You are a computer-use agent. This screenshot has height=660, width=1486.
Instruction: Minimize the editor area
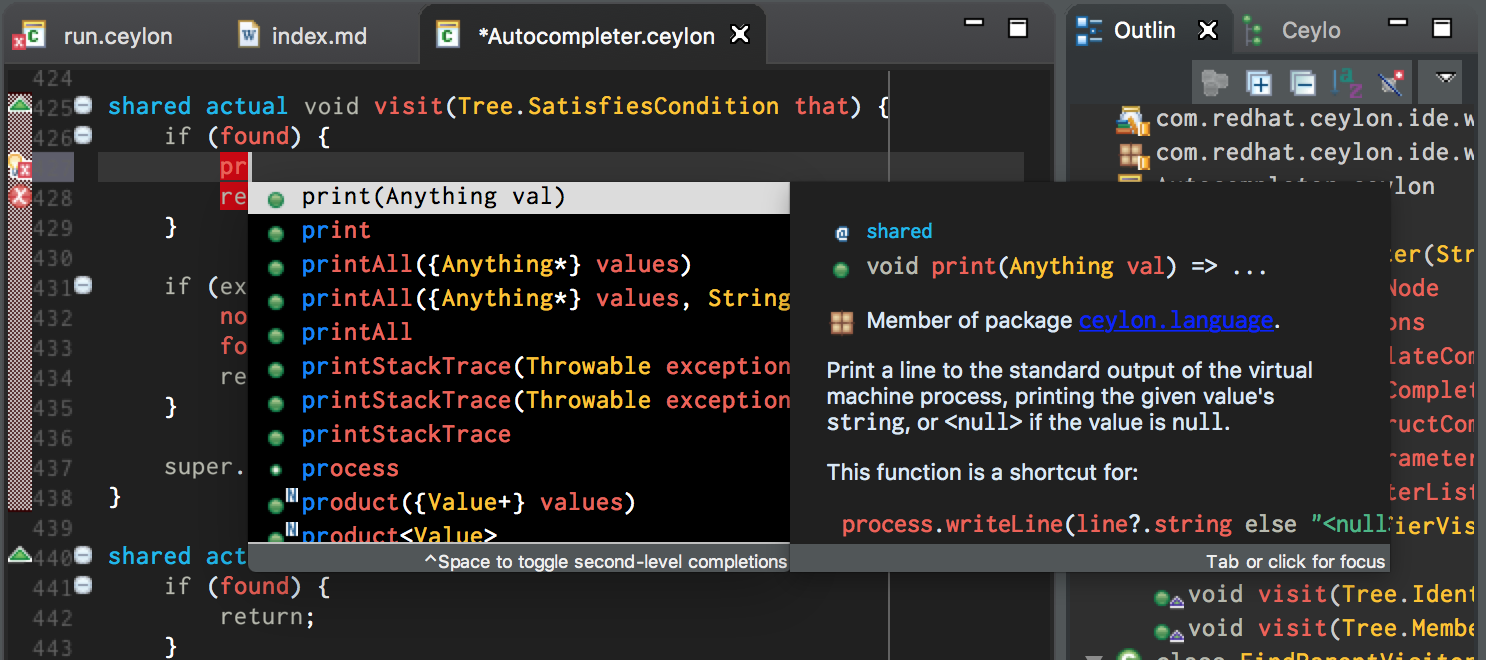click(973, 24)
